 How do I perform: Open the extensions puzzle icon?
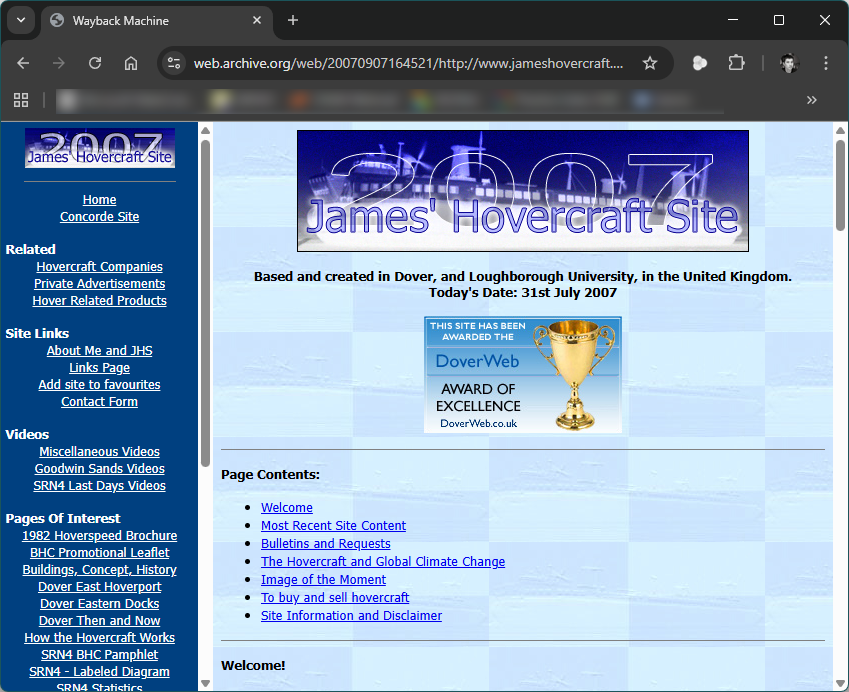[x=736, y=63]
